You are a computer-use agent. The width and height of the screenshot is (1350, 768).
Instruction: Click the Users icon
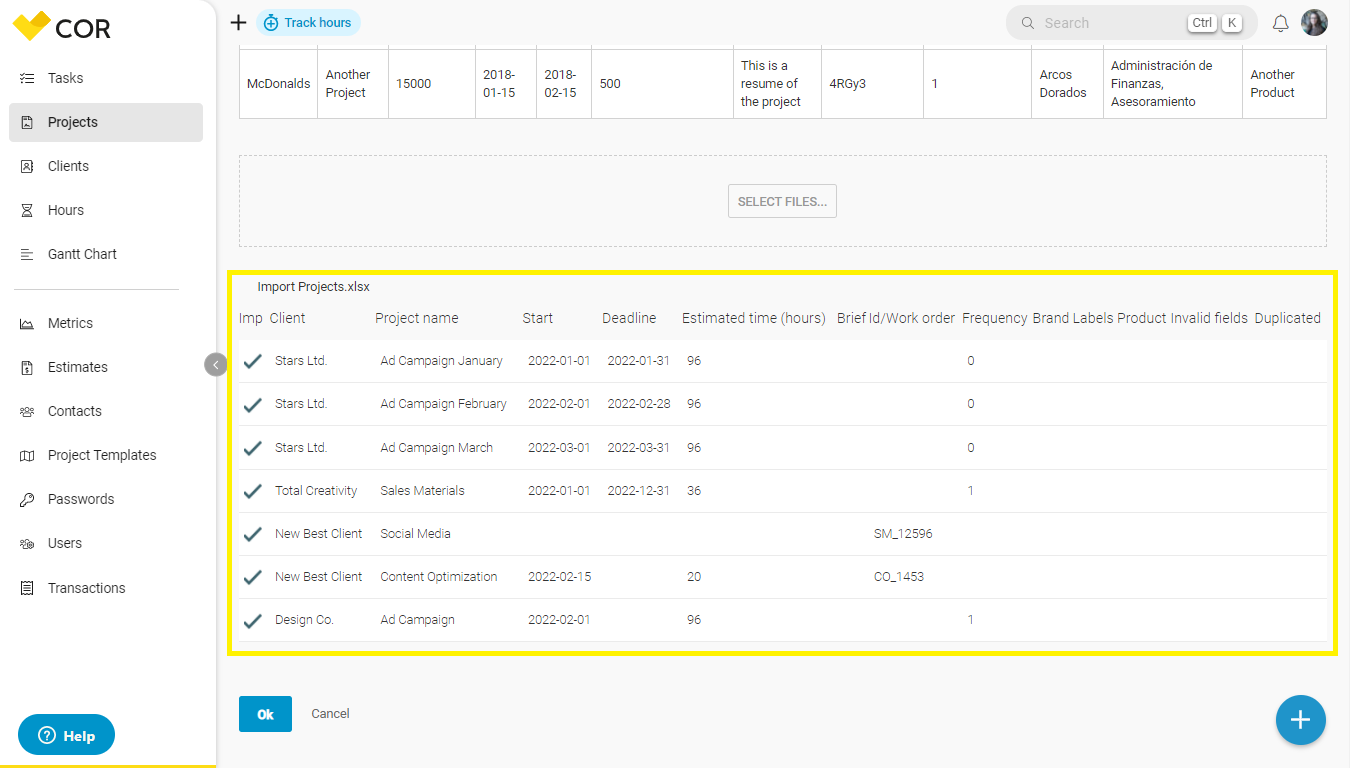pos(27,543)
